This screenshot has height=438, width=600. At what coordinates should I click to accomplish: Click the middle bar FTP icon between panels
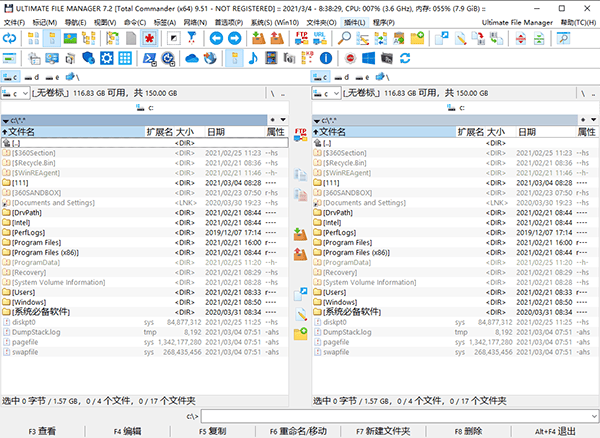300,135
